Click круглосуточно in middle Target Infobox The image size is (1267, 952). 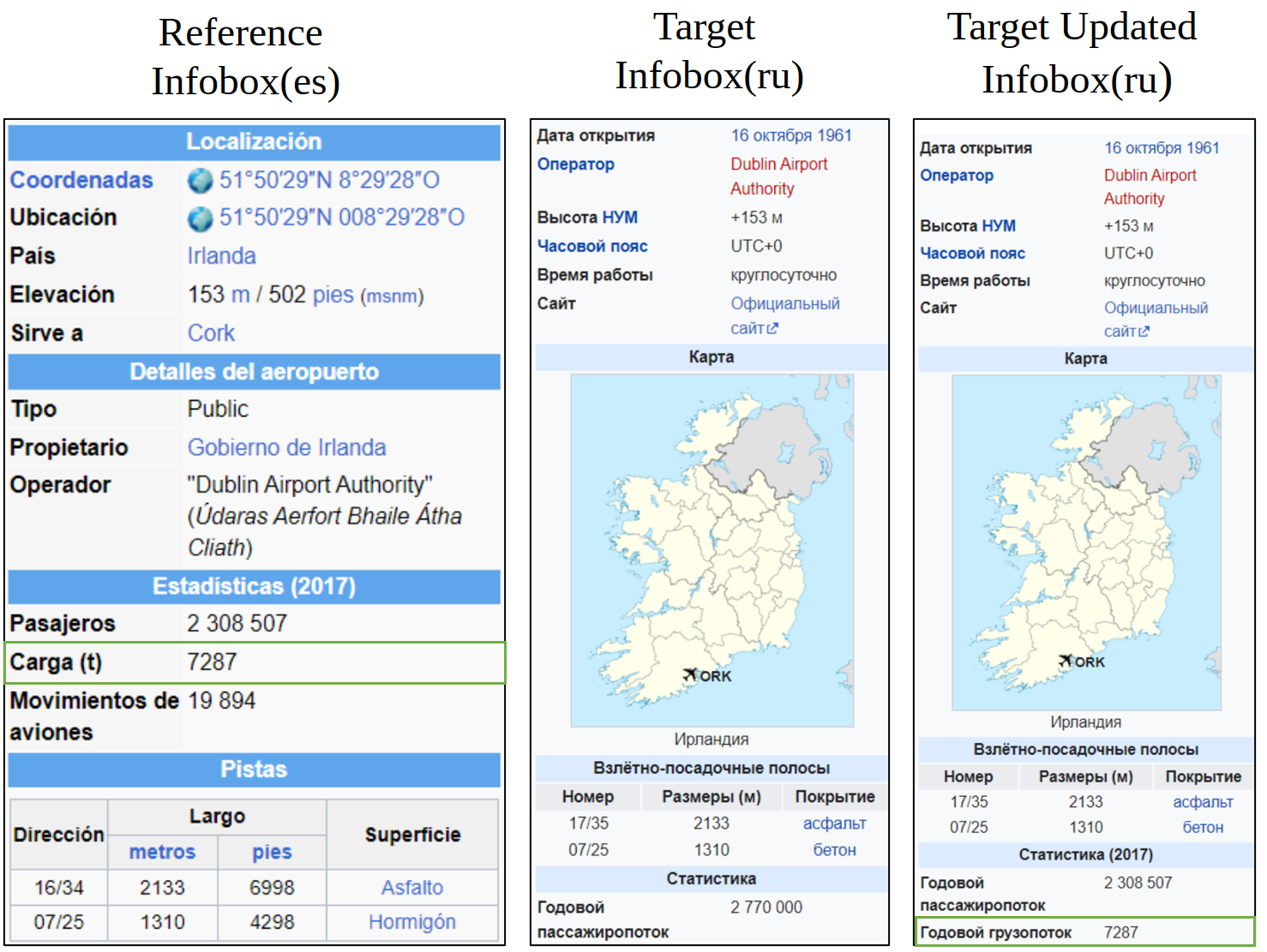784,275
